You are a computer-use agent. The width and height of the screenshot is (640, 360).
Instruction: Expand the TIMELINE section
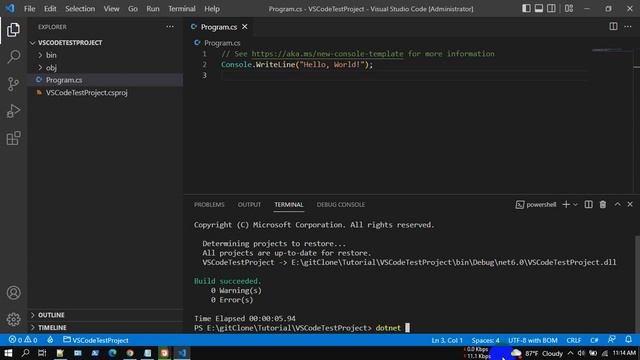(105, 328)
